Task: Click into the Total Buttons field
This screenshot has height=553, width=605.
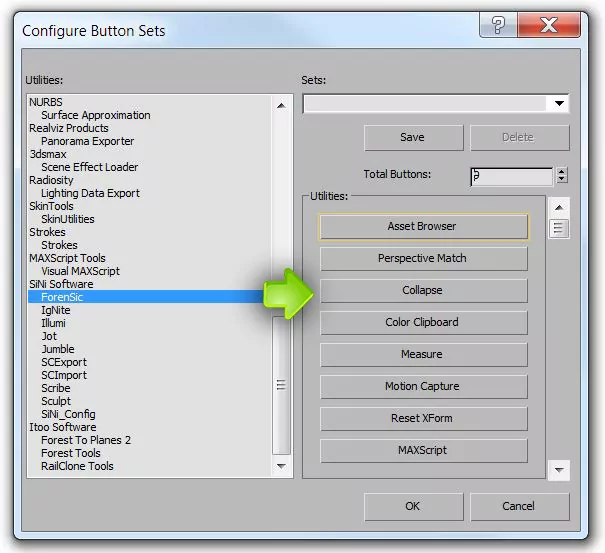Action: 511,176
